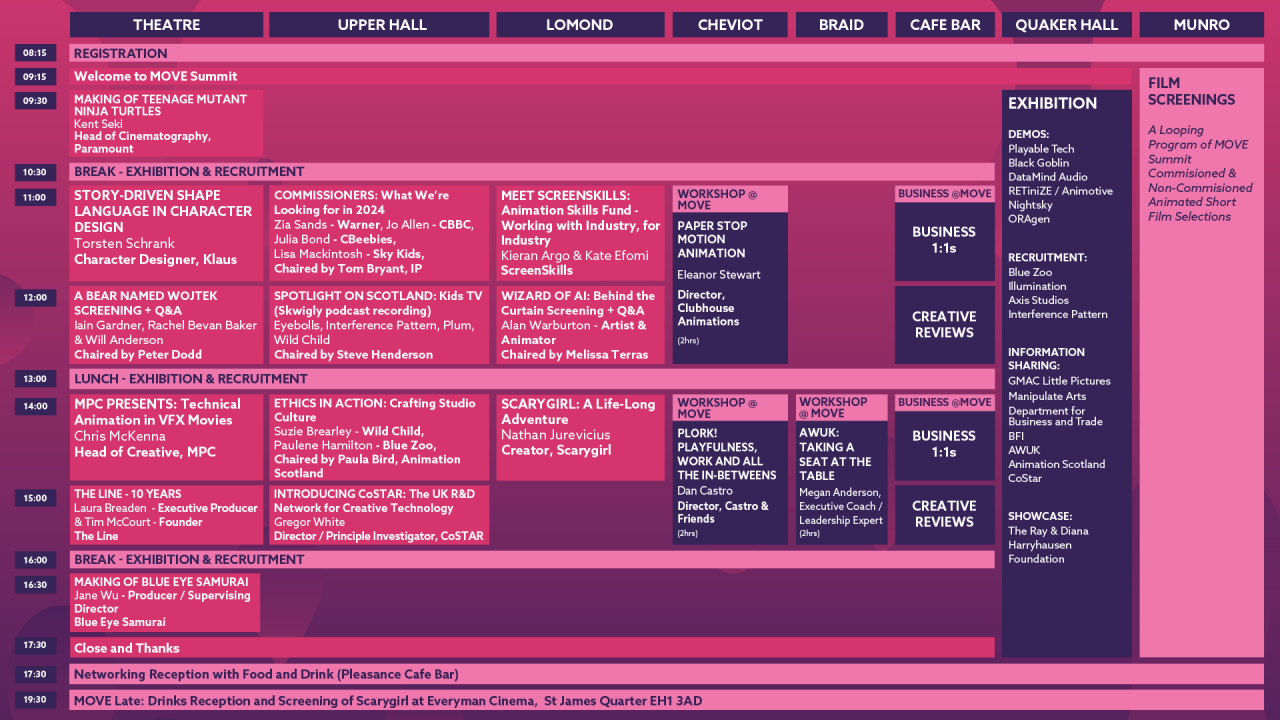Select the LOMOND column header
This screenshot has height=720, width=1280.
(x=580, y=25)
